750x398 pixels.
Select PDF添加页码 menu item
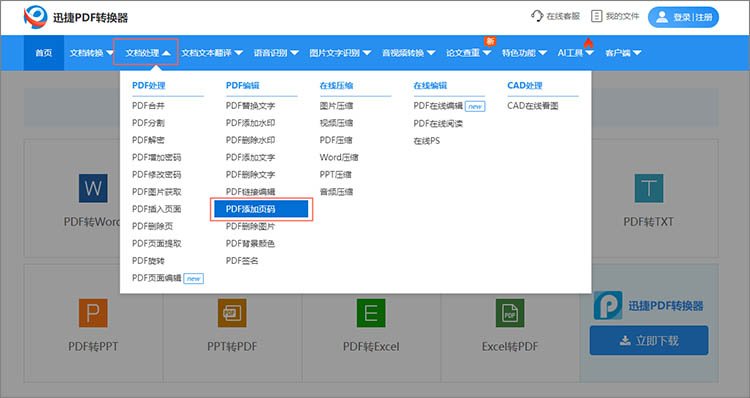click(x=261, y=209)
